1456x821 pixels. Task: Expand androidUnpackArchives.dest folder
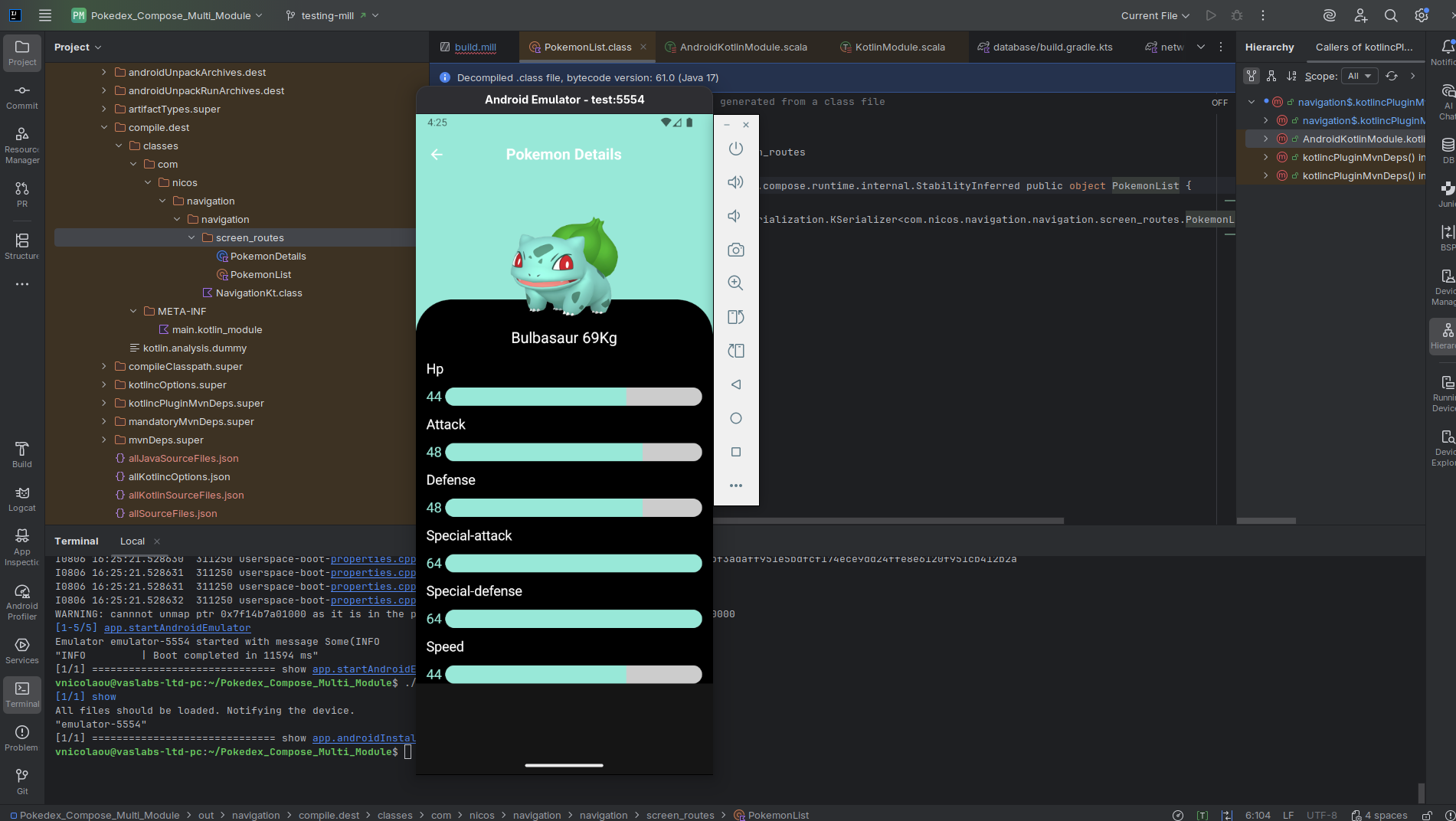(104, 73)
